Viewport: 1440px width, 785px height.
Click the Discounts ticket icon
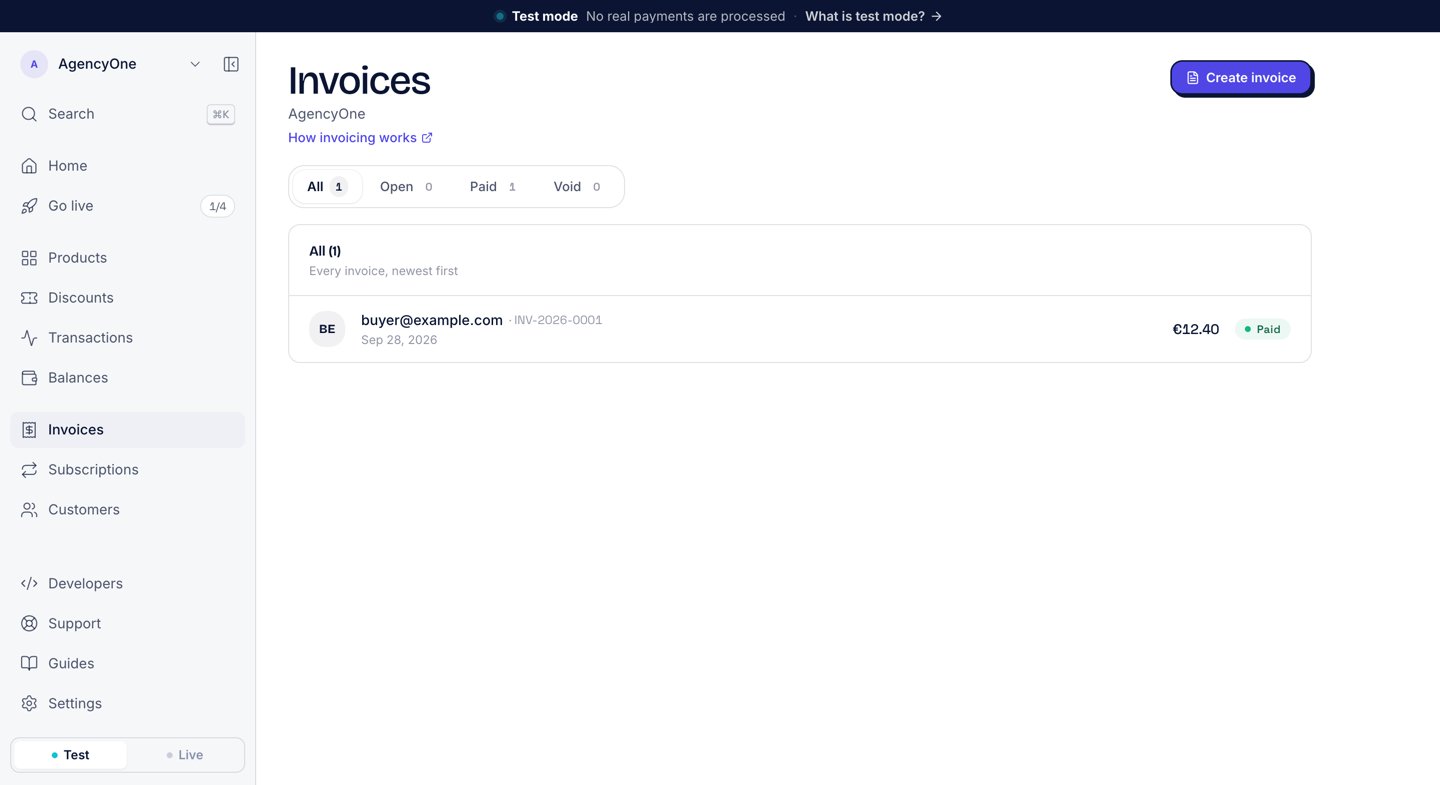pos(29,298)
